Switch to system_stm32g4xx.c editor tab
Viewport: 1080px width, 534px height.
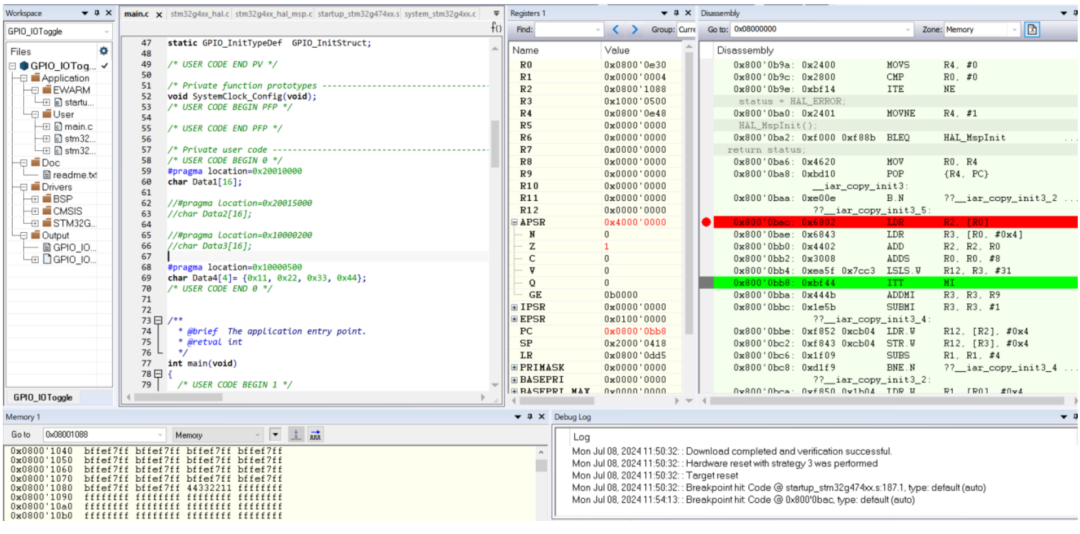439,14
